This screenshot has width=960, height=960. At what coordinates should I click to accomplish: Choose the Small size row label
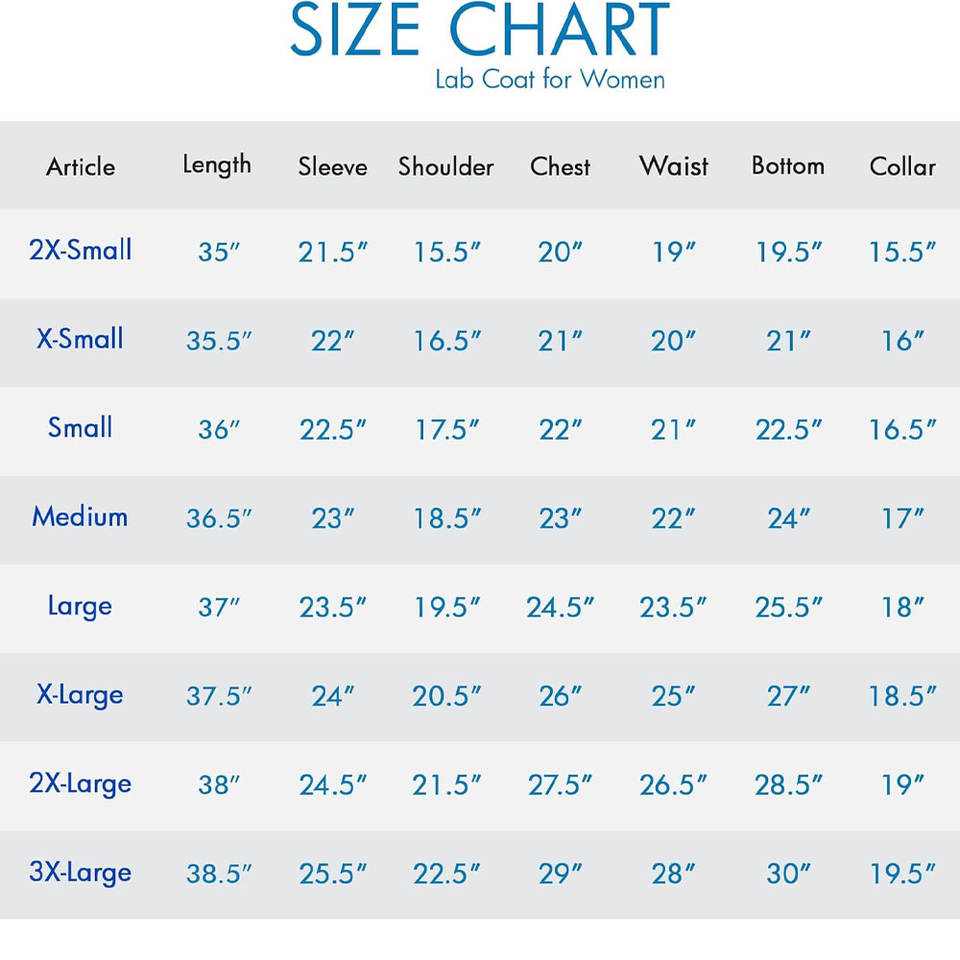pos(80,428)
